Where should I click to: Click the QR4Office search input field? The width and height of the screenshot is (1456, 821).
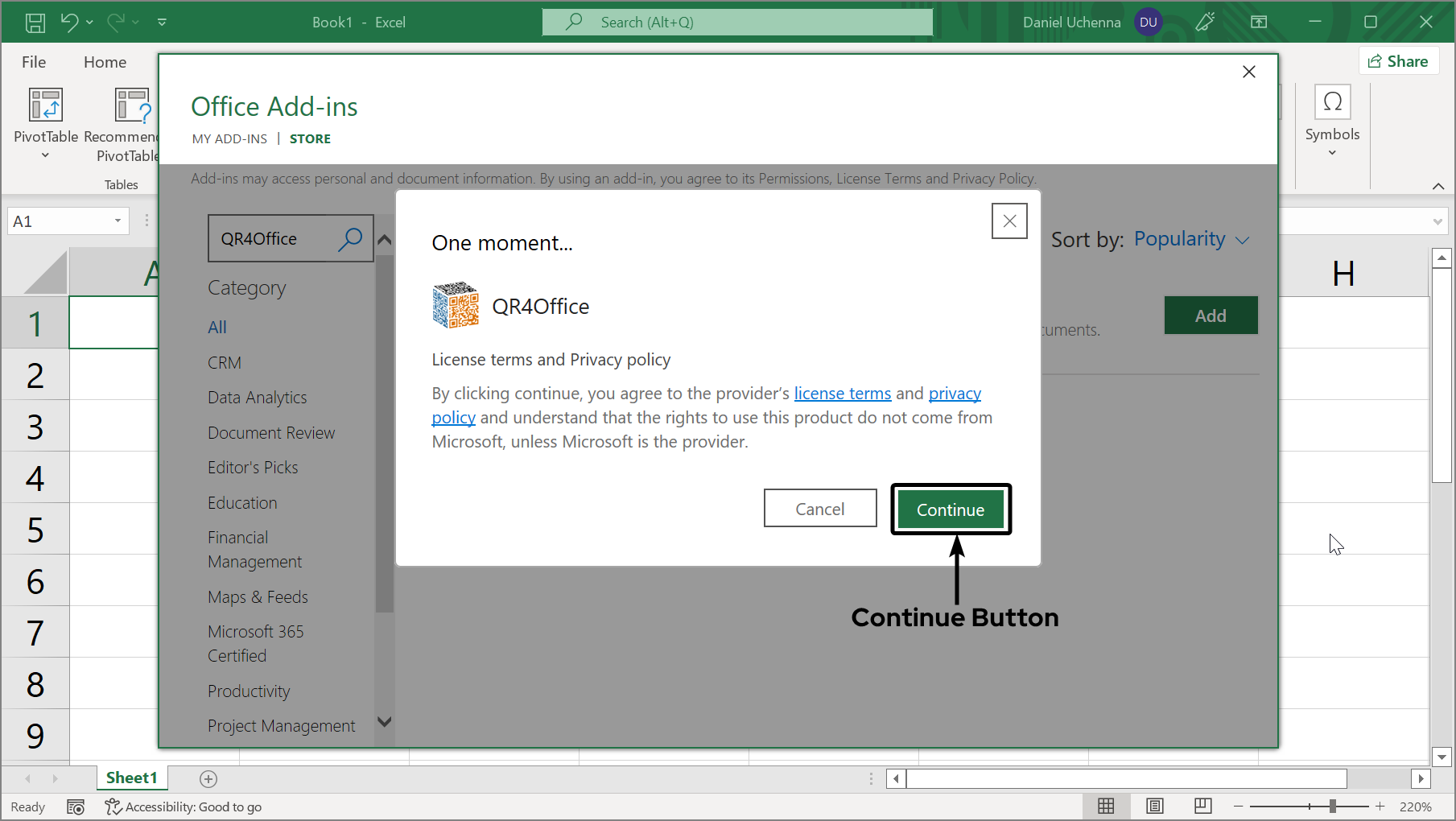[x=274, y=239]
